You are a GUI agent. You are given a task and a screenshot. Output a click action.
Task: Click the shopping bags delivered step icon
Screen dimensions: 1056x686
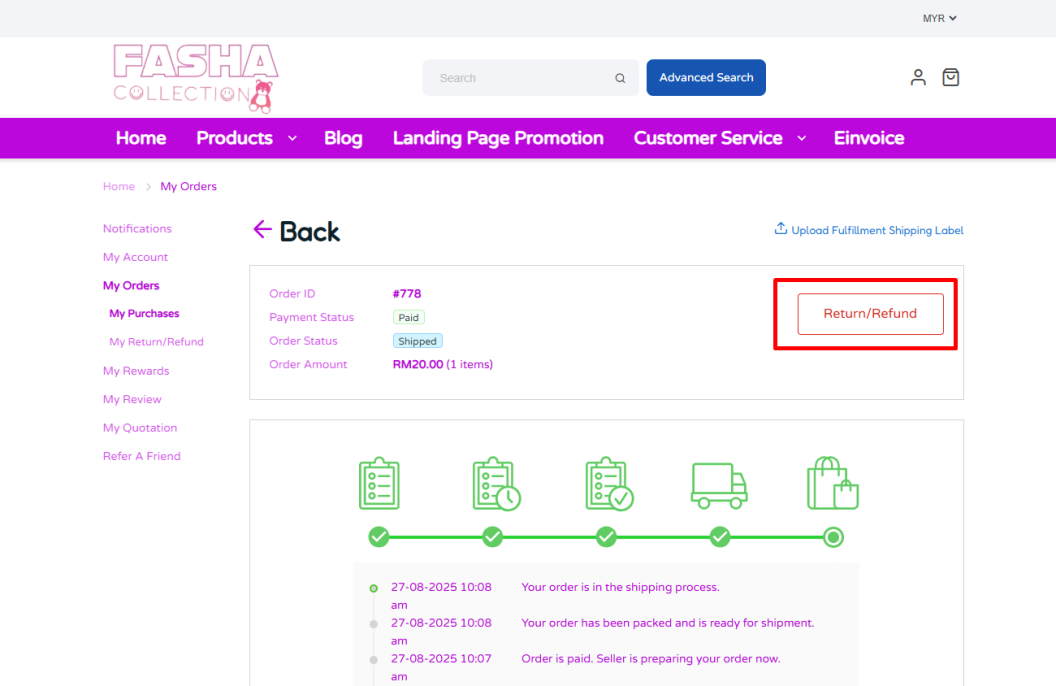tap(833, 484)
